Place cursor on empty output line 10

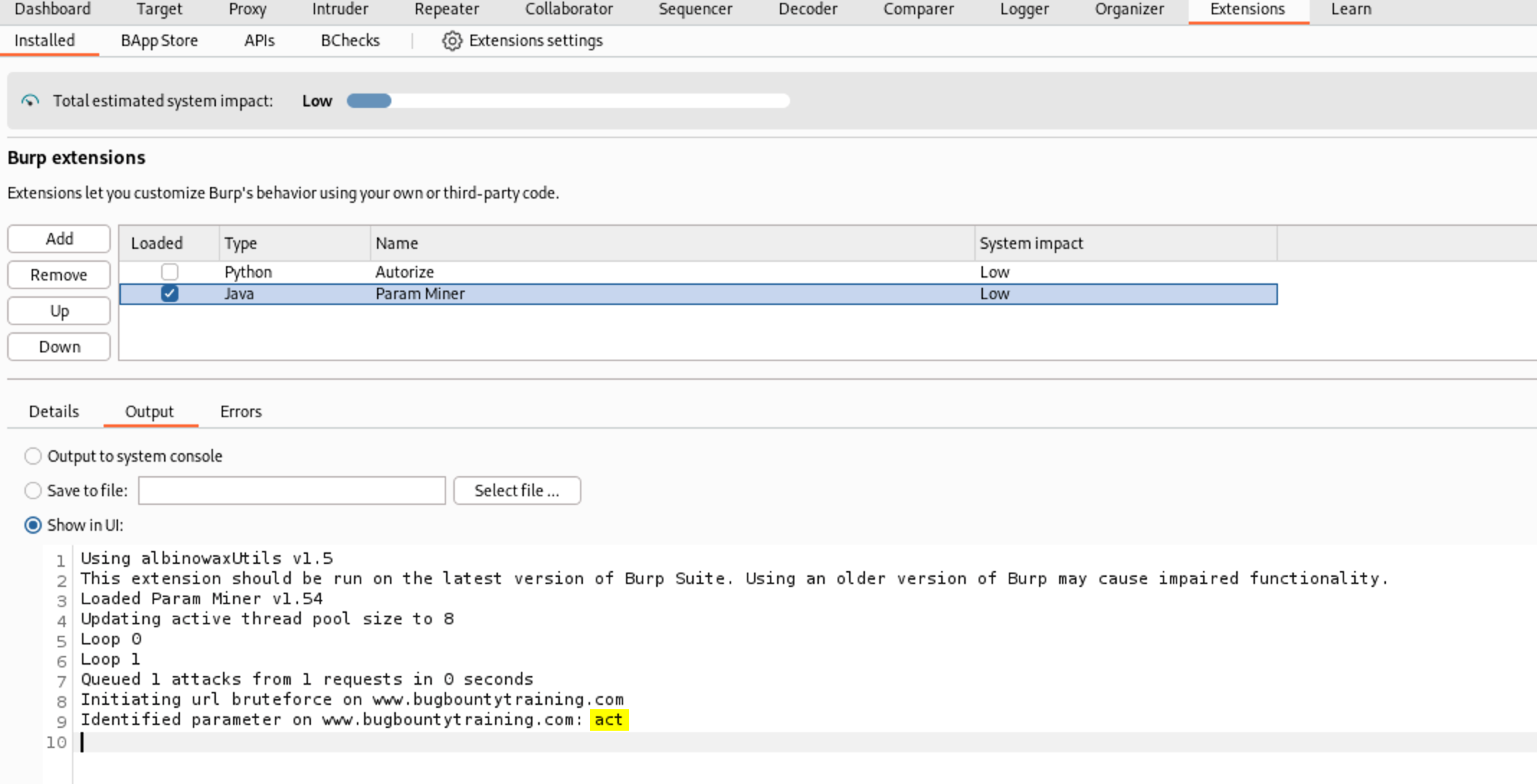[806, 742]
